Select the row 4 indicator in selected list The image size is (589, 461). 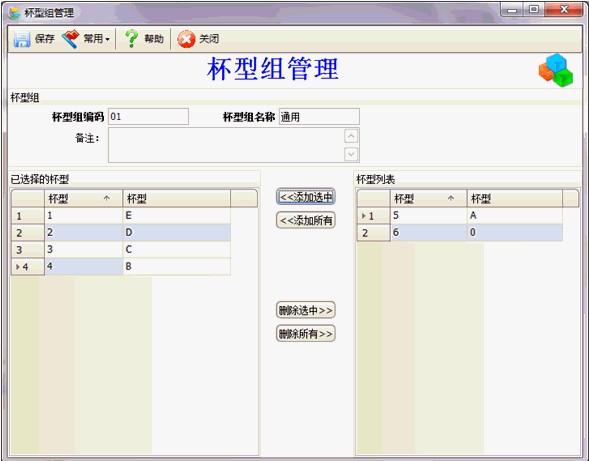[x=28, y=267]
